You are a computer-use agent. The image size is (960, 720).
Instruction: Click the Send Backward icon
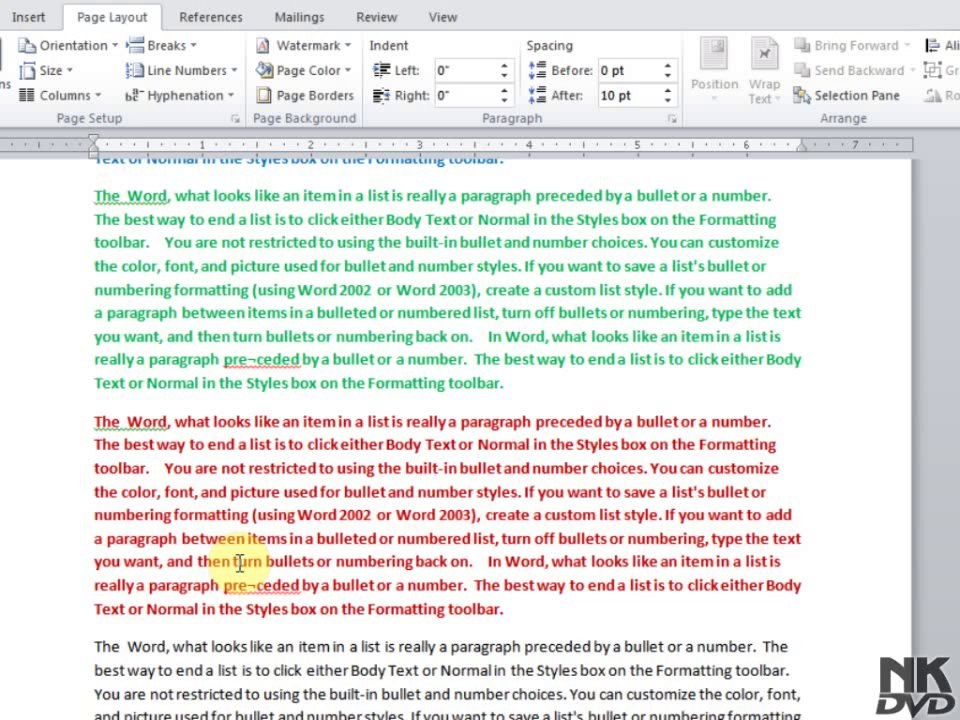(802, 70)
